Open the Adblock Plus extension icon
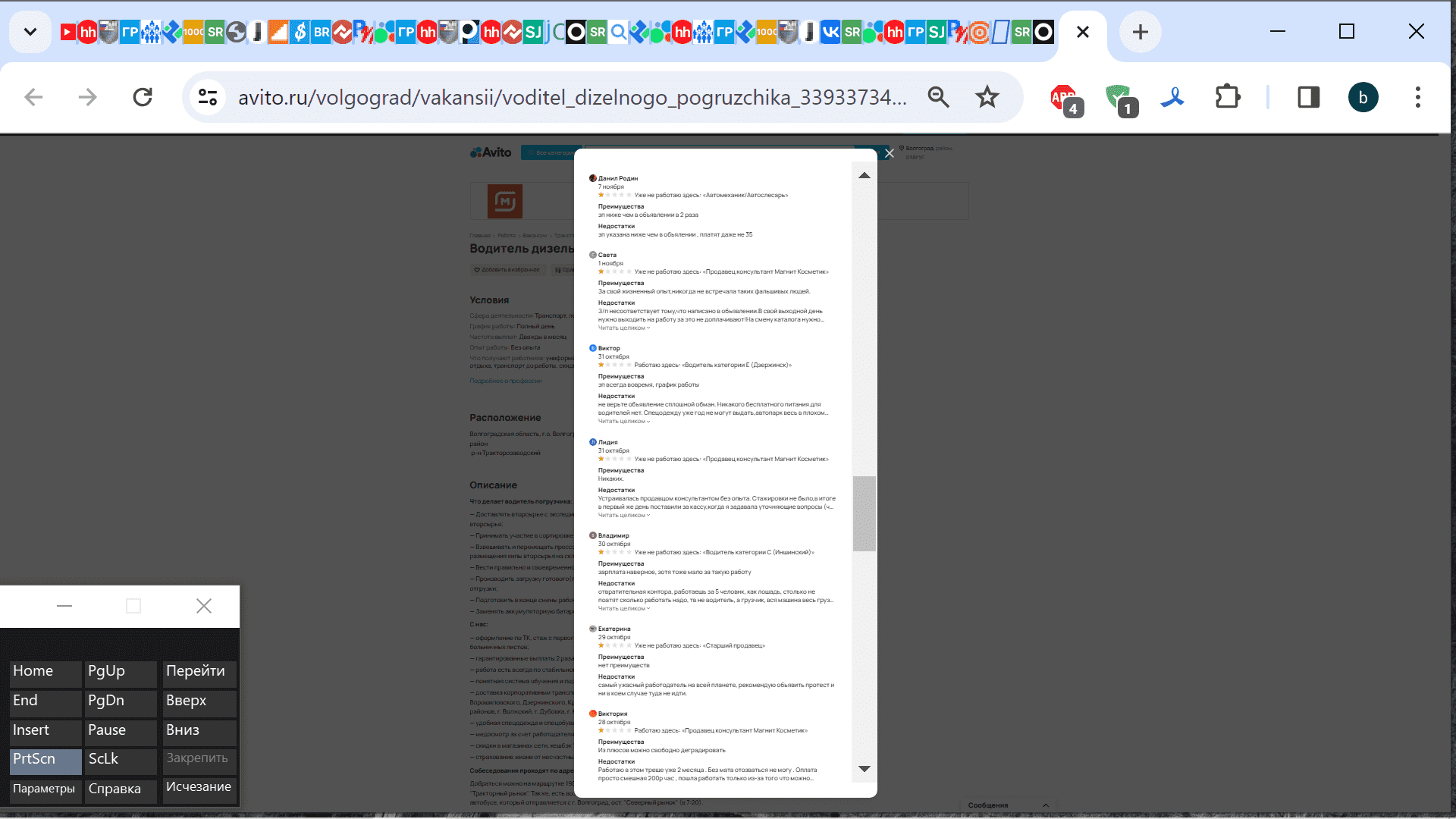The width and height of the screenshot is (1456, 819). [1065, 99]
